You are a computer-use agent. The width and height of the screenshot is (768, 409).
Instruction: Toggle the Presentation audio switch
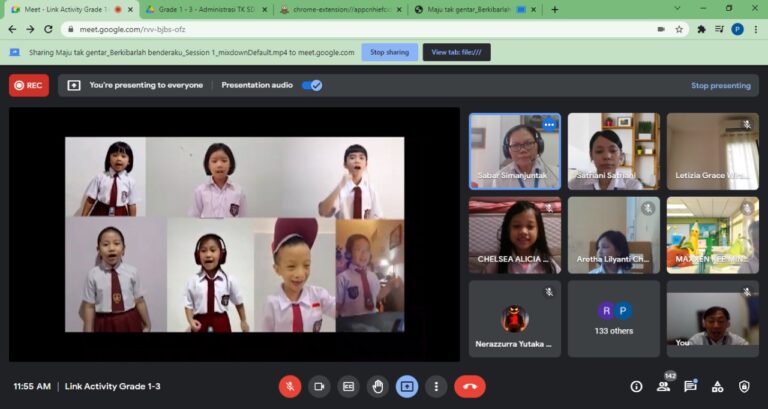312,86
